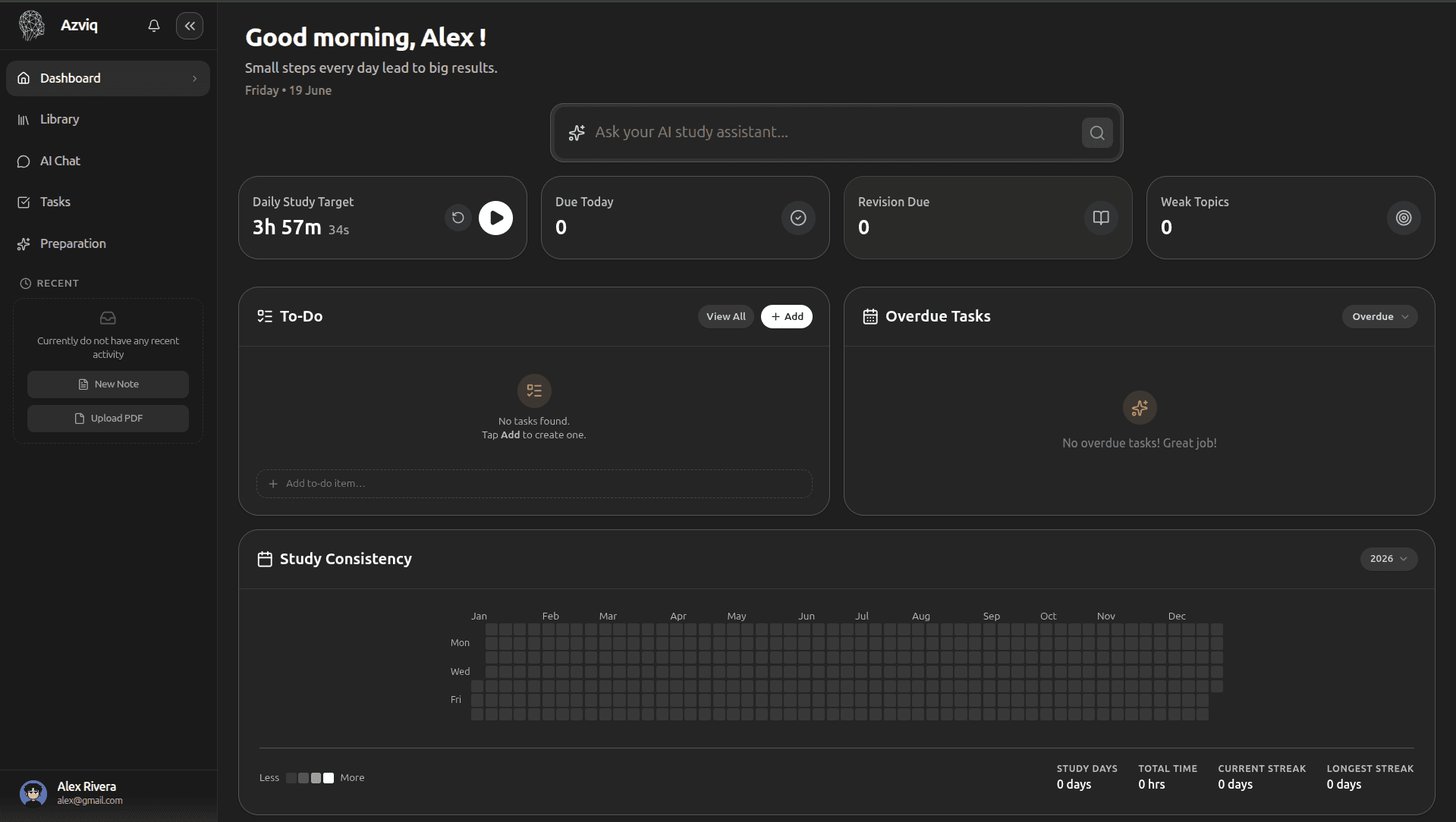1456x822 pixels.
Task: Click the No overdue tasks message
Action: click(1139, 443)
